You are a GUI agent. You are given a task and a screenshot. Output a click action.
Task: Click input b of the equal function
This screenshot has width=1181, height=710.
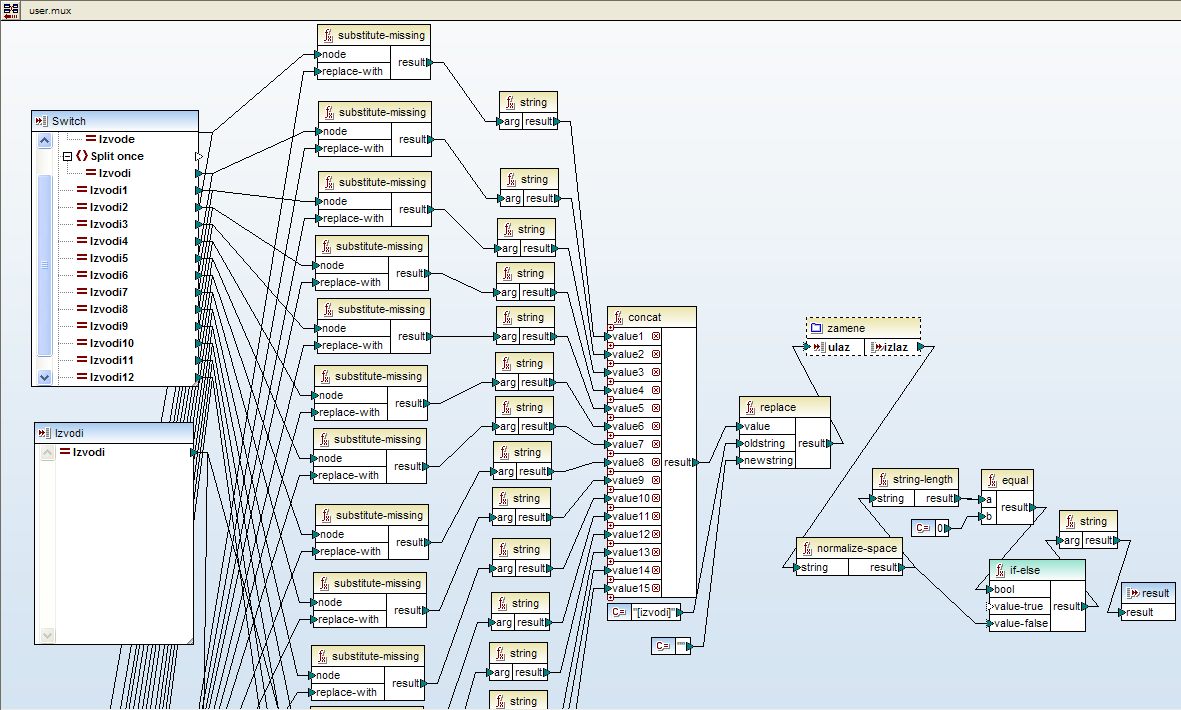click(988, 517)
